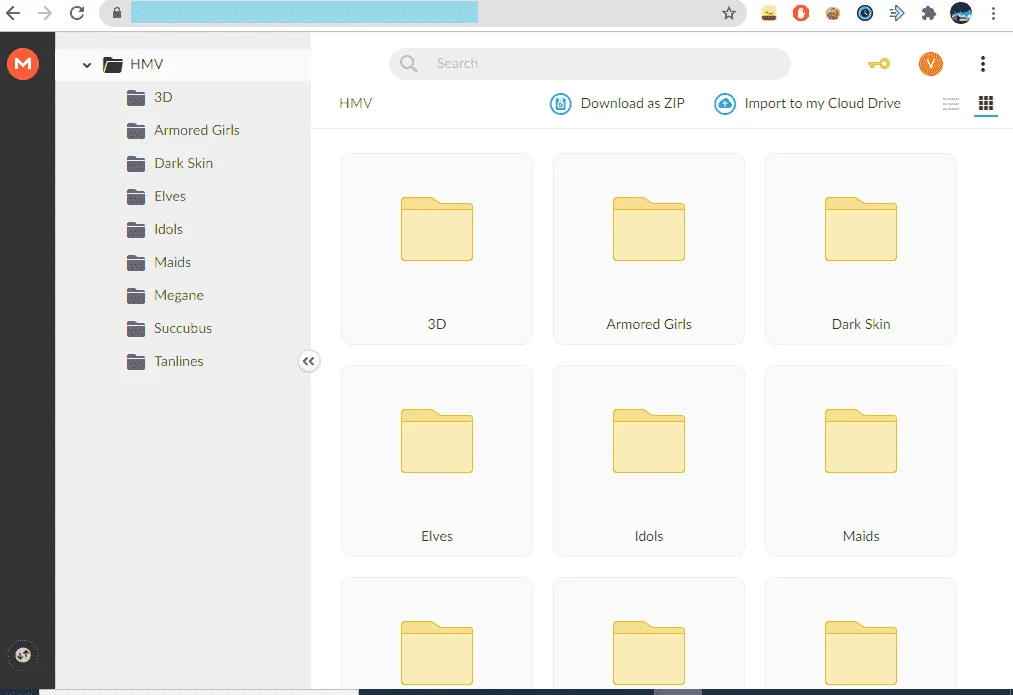1013x695 pixels.
Task: Click the search magnifier icon
Action: (x=408, y=64)
